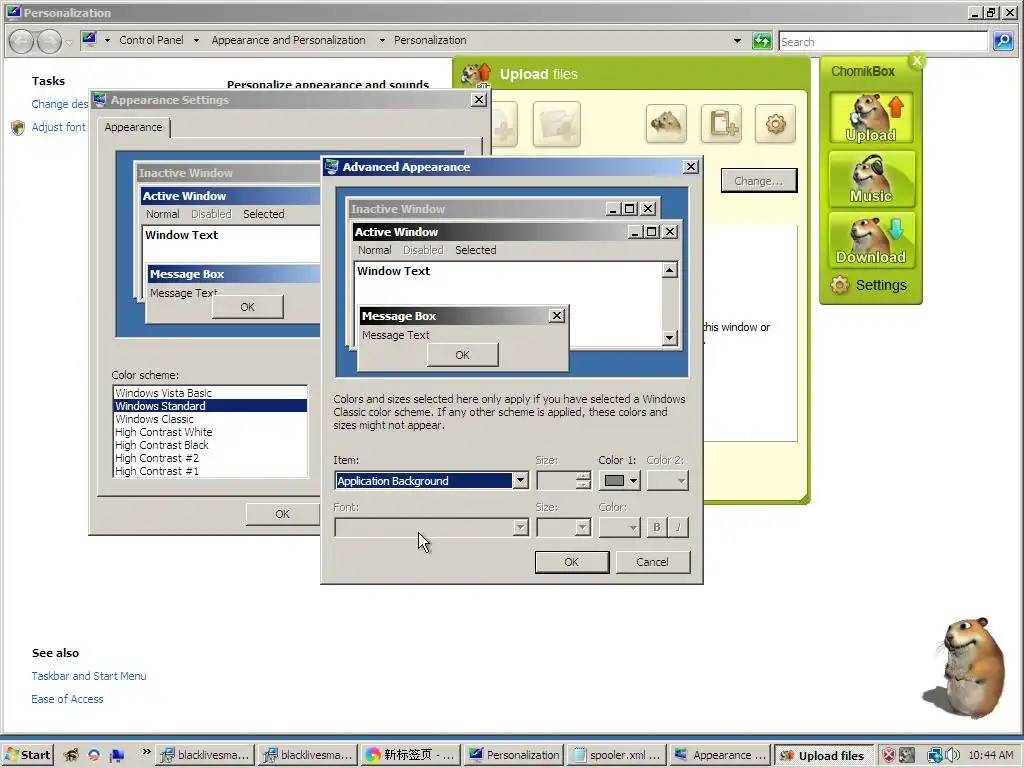Image resolution: width=1024 pixels, height=768 pixels.
Task: Open Adjust font size task link
Action: pos(58,127)
